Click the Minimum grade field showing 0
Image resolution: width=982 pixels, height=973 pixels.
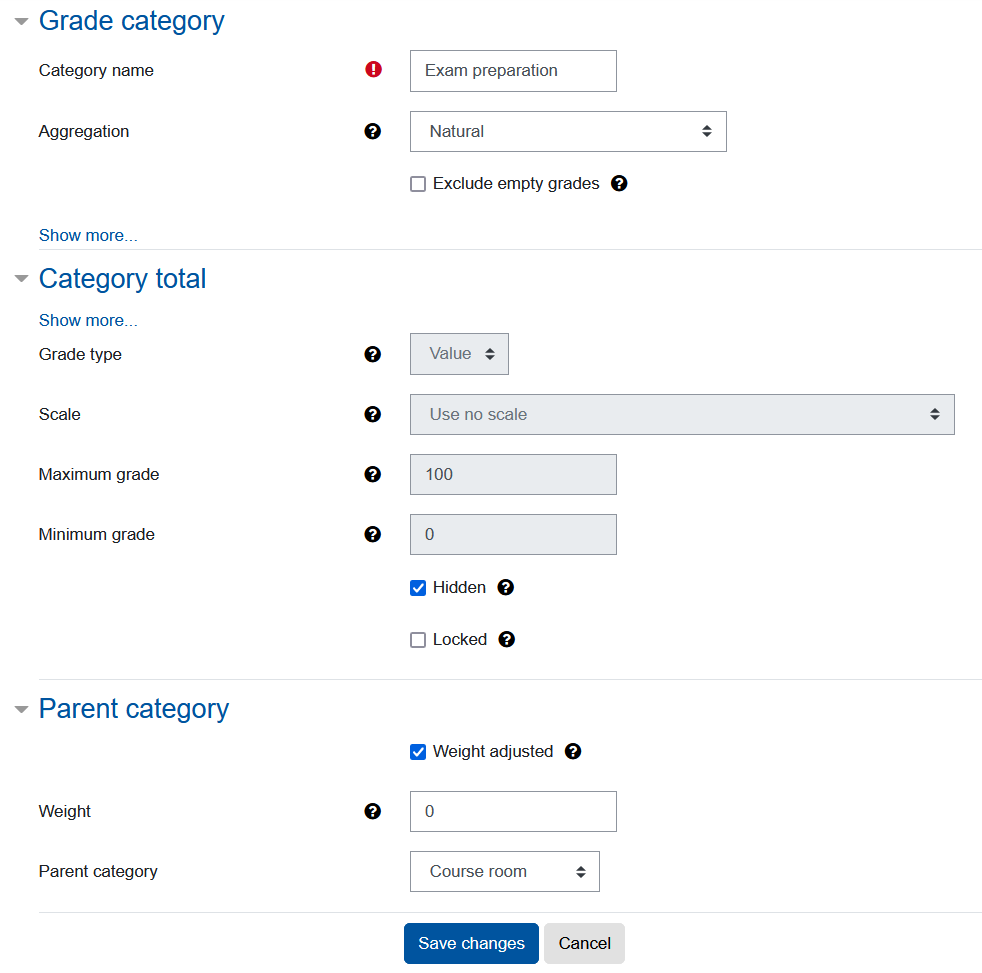click(x=513, y=535)
